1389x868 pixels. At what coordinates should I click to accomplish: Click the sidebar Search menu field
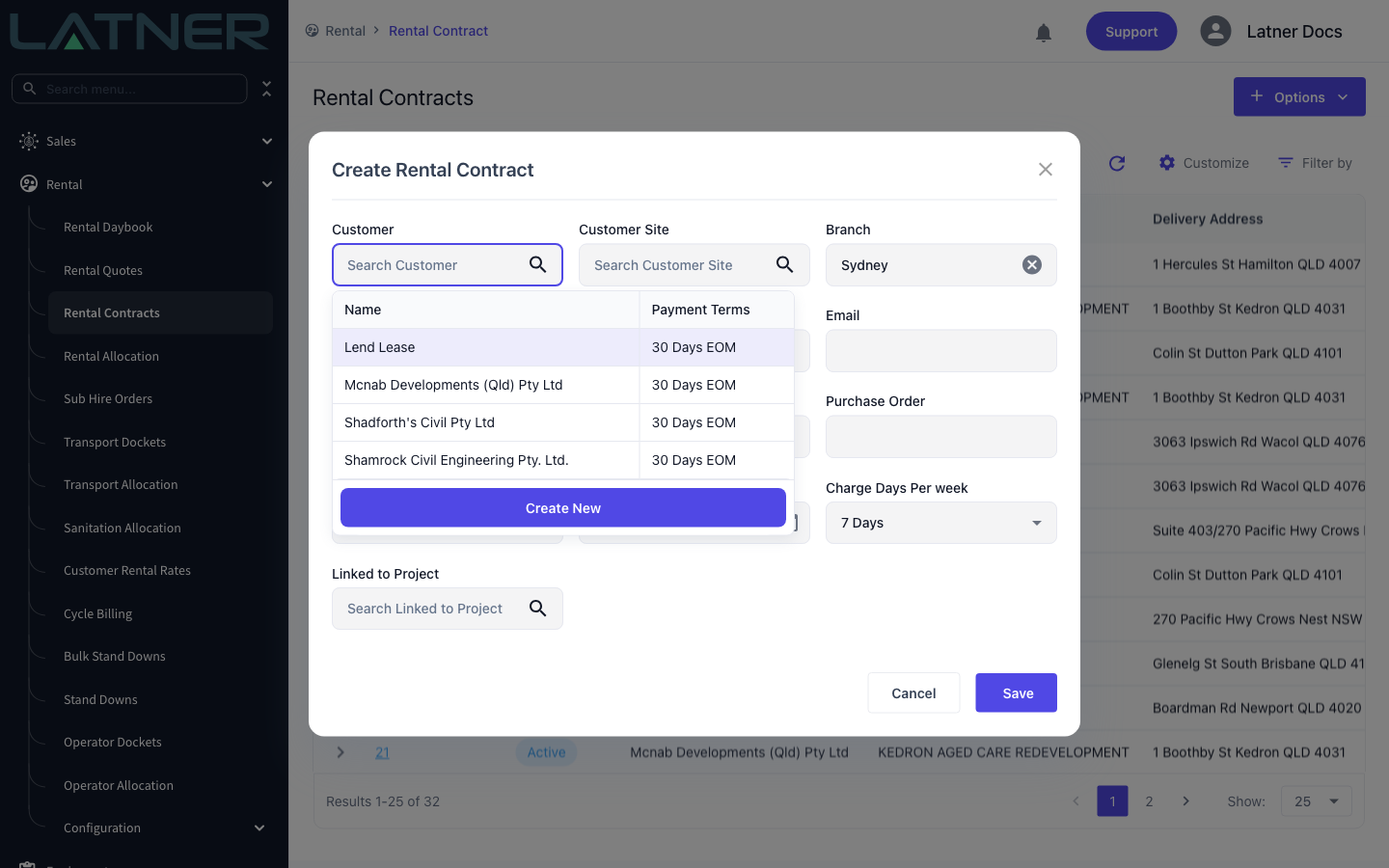tap(129, 89)
